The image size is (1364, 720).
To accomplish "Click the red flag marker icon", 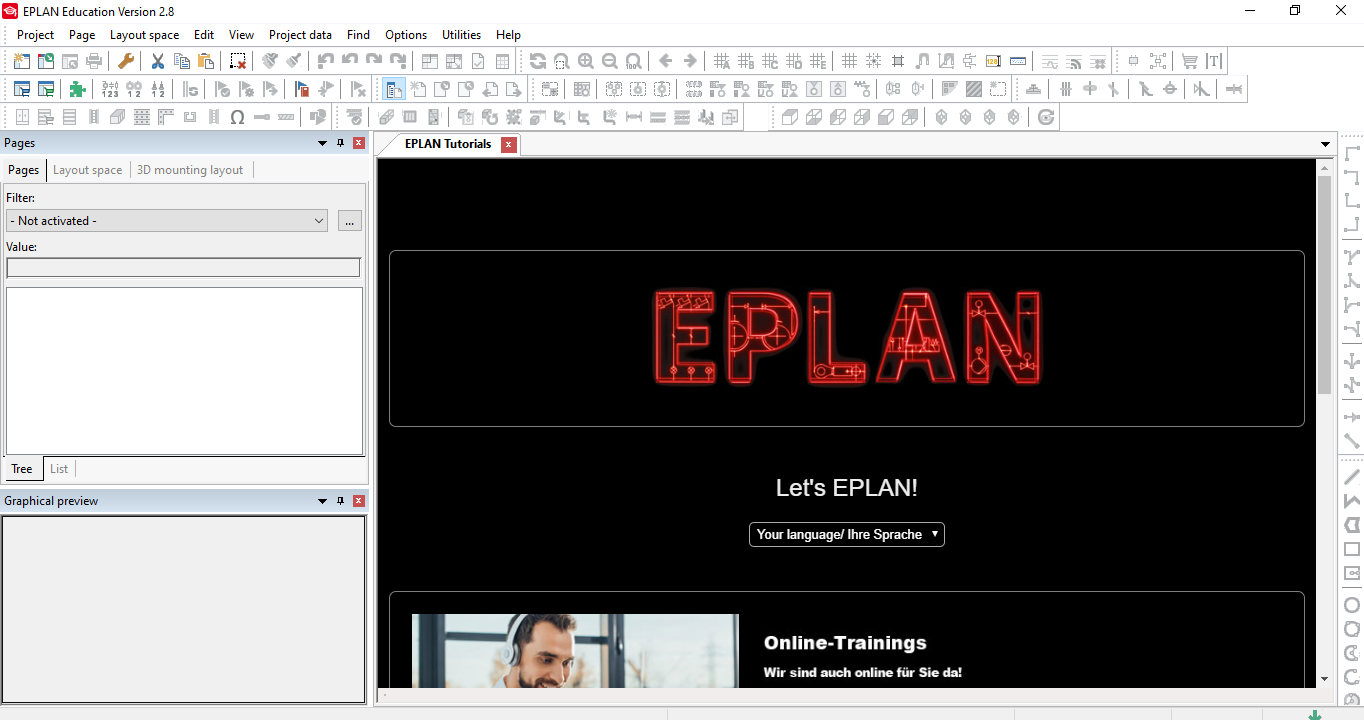I will pyautogui.click(x=302, y=89).
